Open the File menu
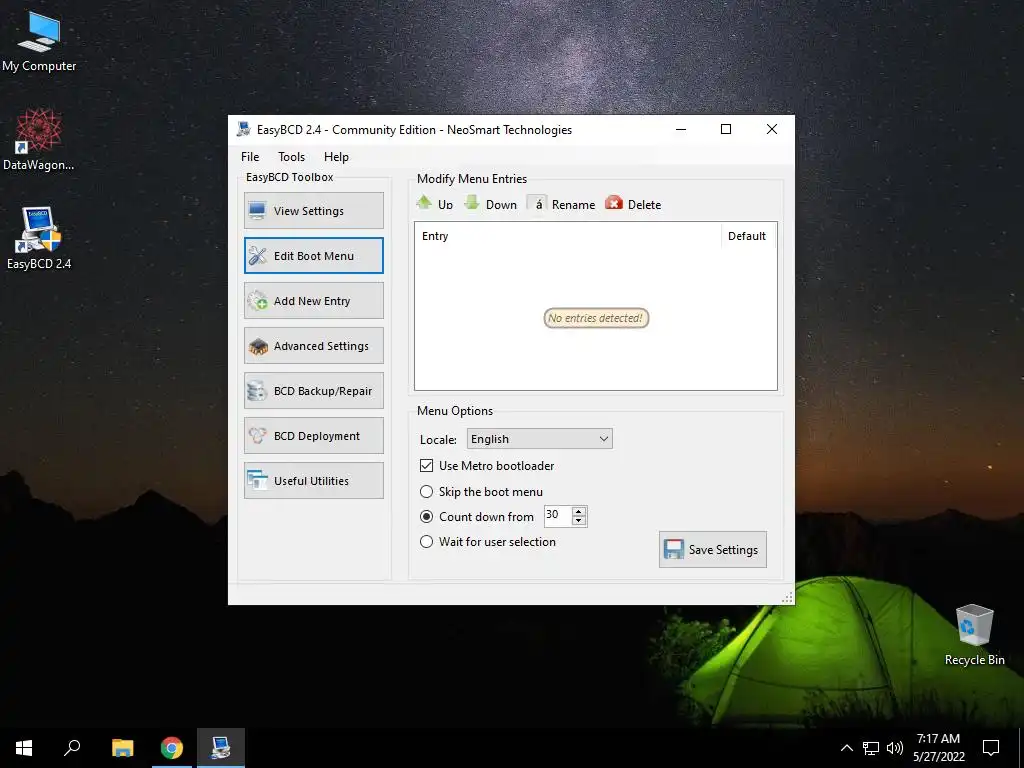Viewport: 1024px width, 768px height. (250, 157)
